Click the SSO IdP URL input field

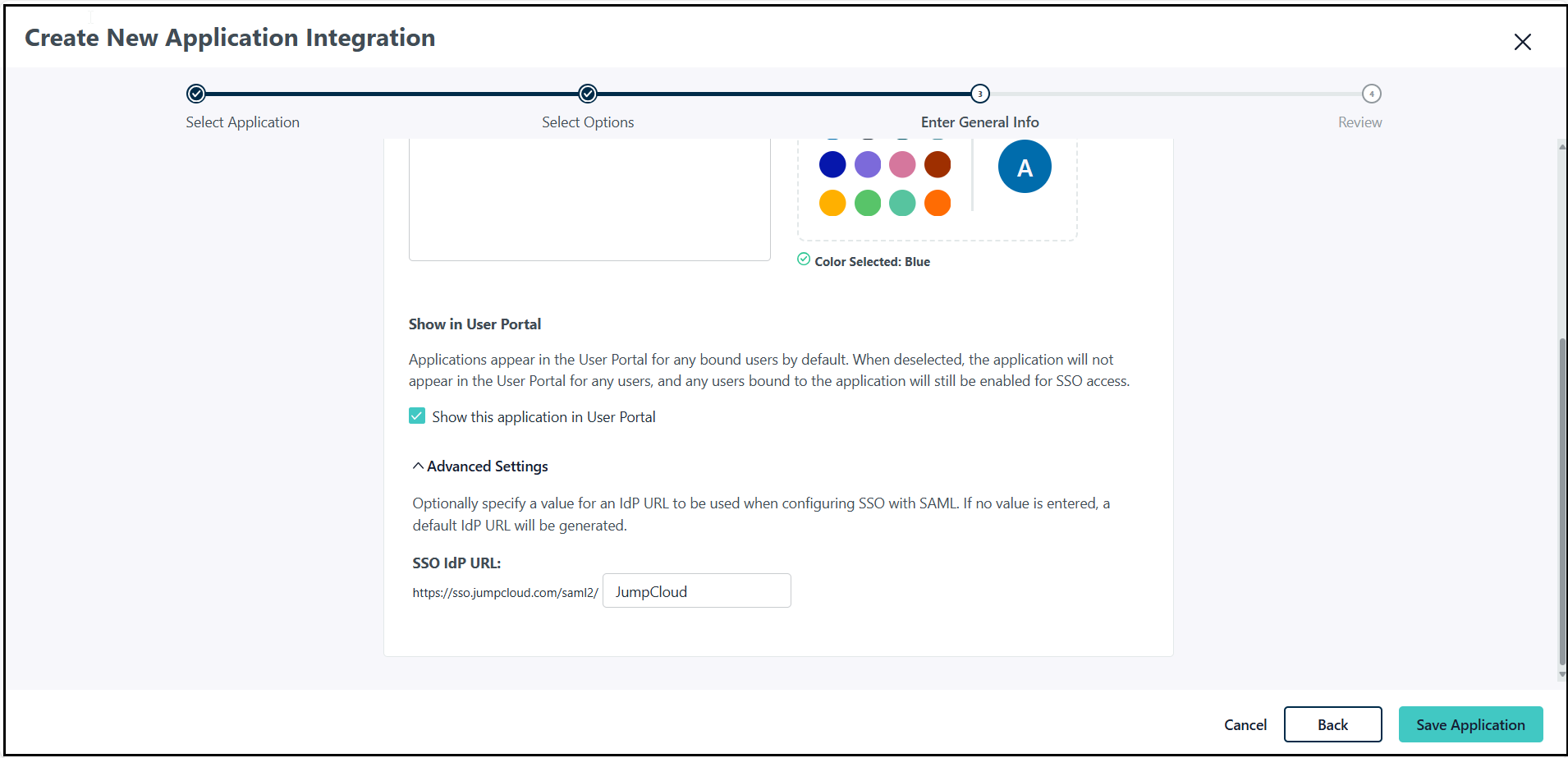tap(696, 591)
